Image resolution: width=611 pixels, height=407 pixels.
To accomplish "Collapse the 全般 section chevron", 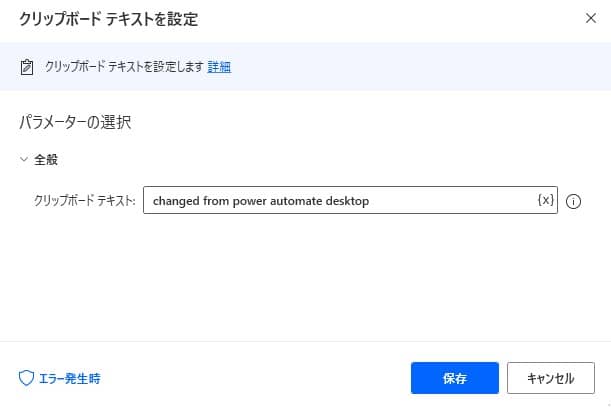I will [23, 159].
